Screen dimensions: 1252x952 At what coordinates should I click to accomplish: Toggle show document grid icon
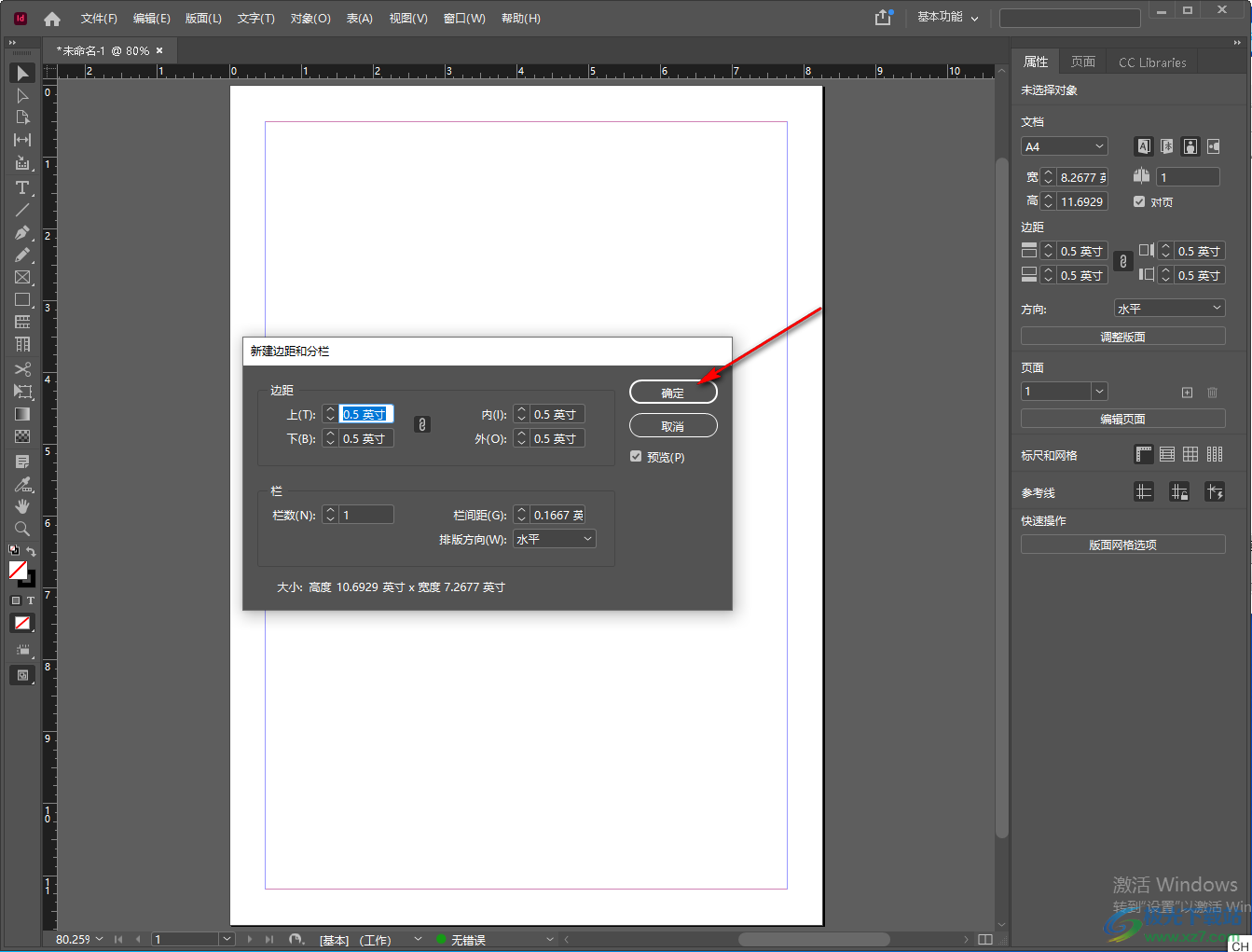click(x=1190, y=454)
